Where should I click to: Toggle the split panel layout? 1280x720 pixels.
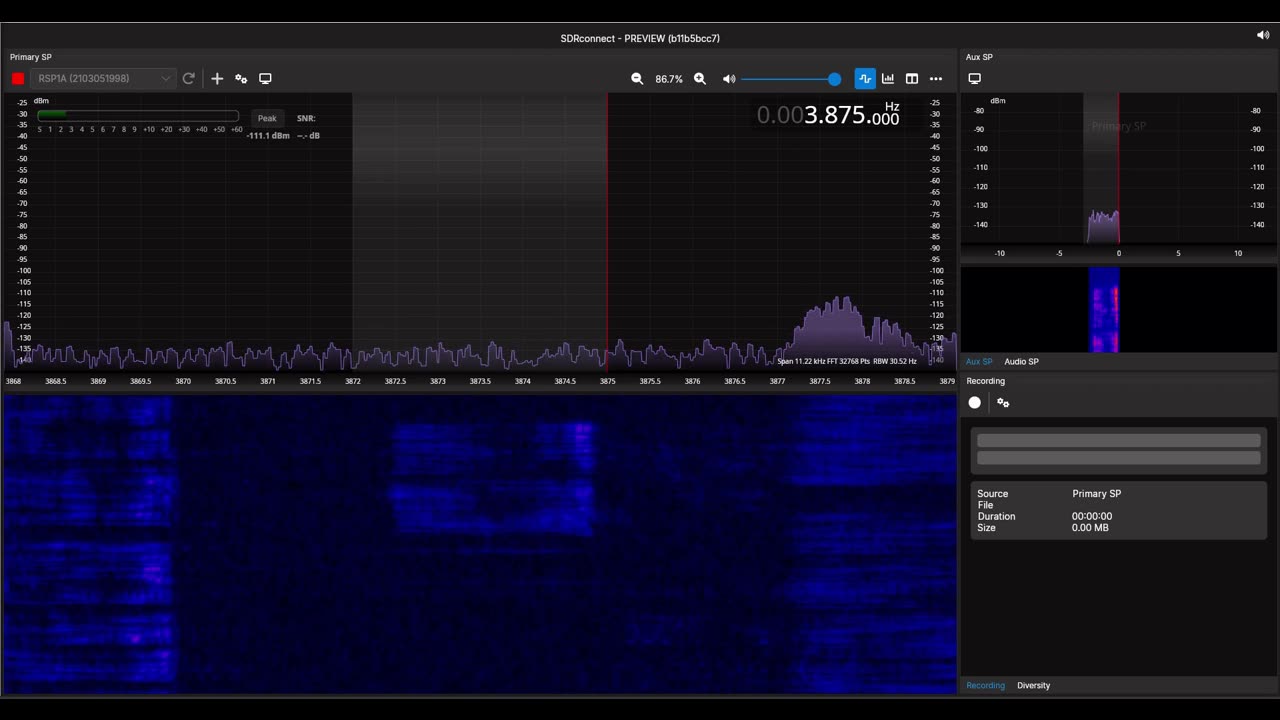(912, 79)
